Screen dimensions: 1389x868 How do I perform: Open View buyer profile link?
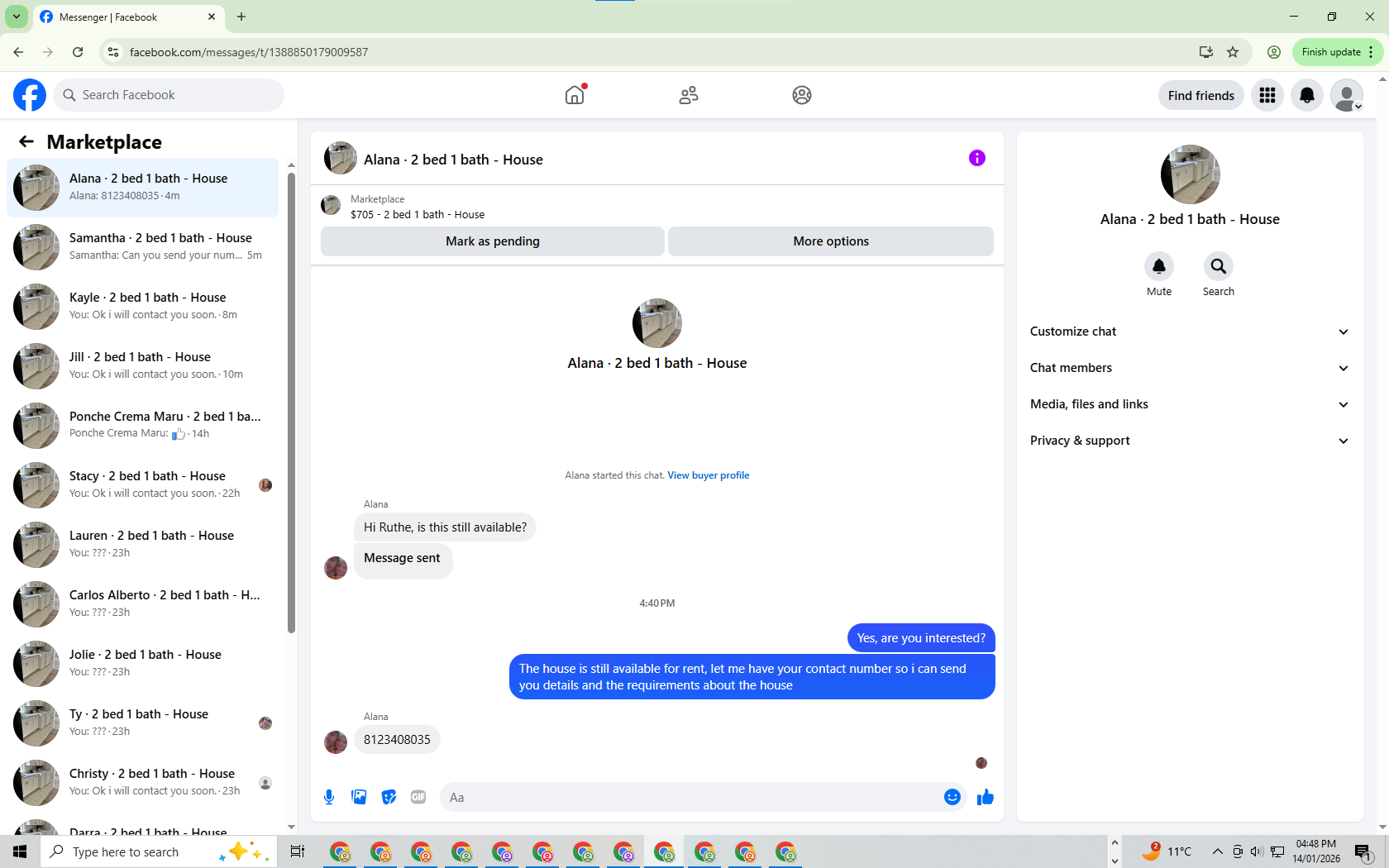pyautogui.click(x=709, y=475)
